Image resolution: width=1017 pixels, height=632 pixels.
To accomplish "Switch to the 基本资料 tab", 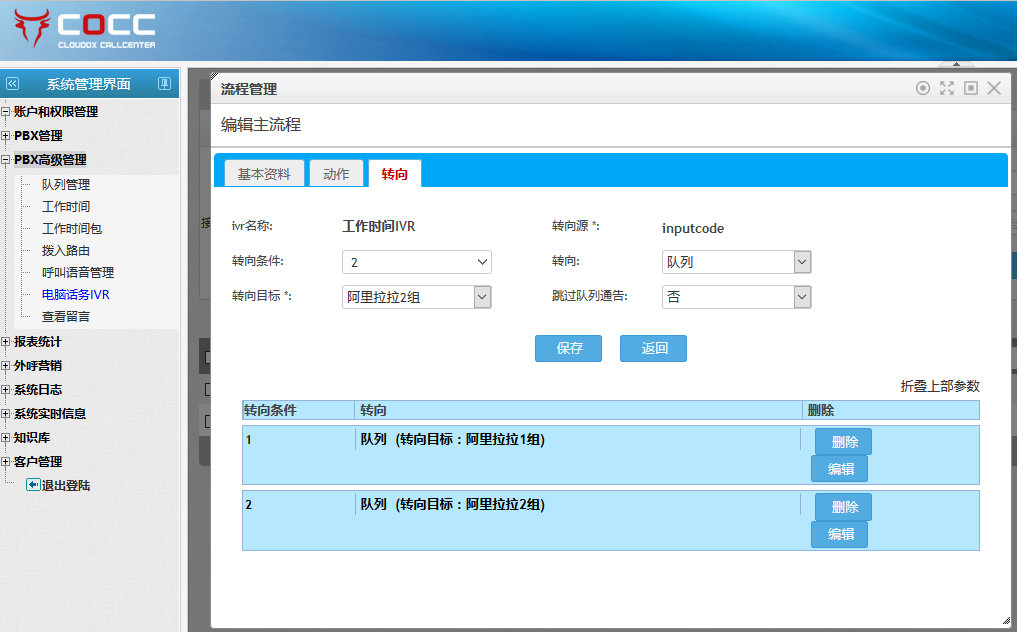I will click(264, 174).
